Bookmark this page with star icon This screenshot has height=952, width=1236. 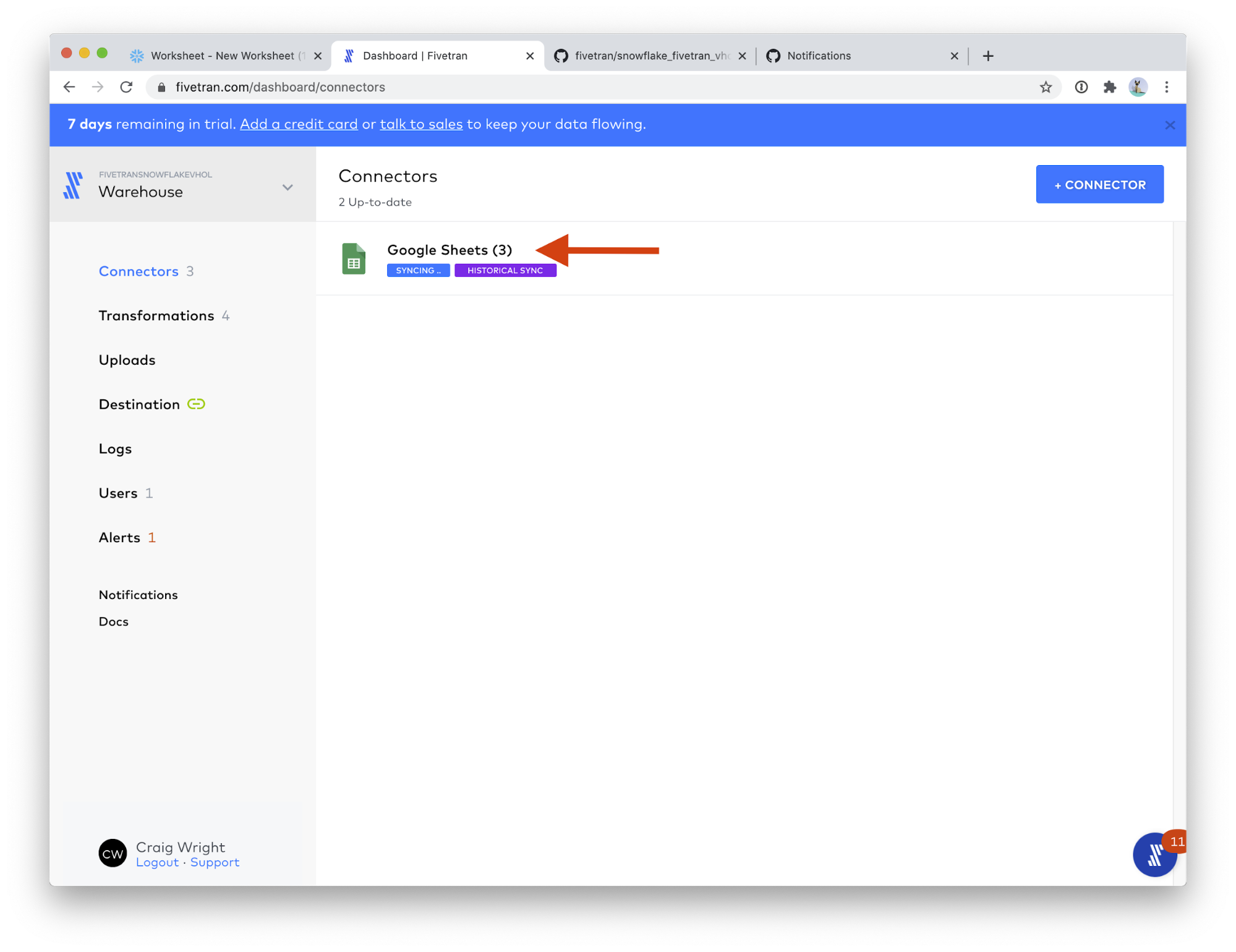(x=1045, y=87)
